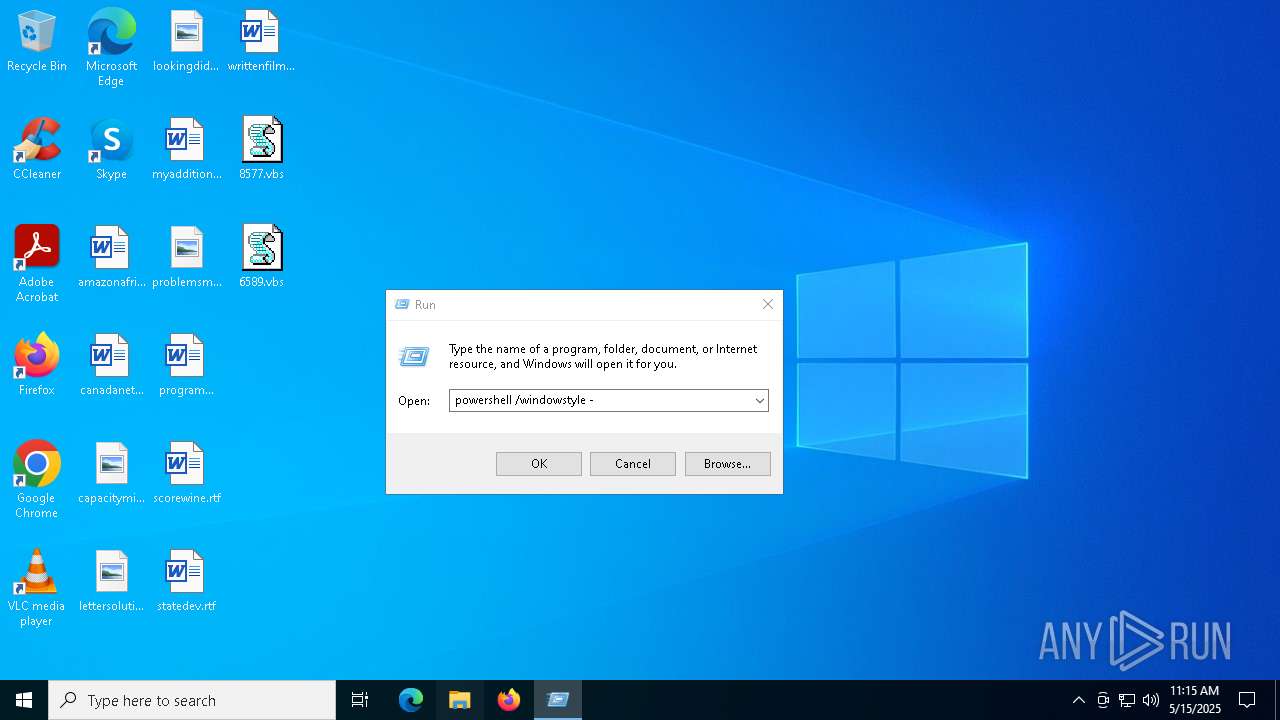Launch Edge from the taskbar
This screenshot has width=1280, height=720.
coord(411,700)
